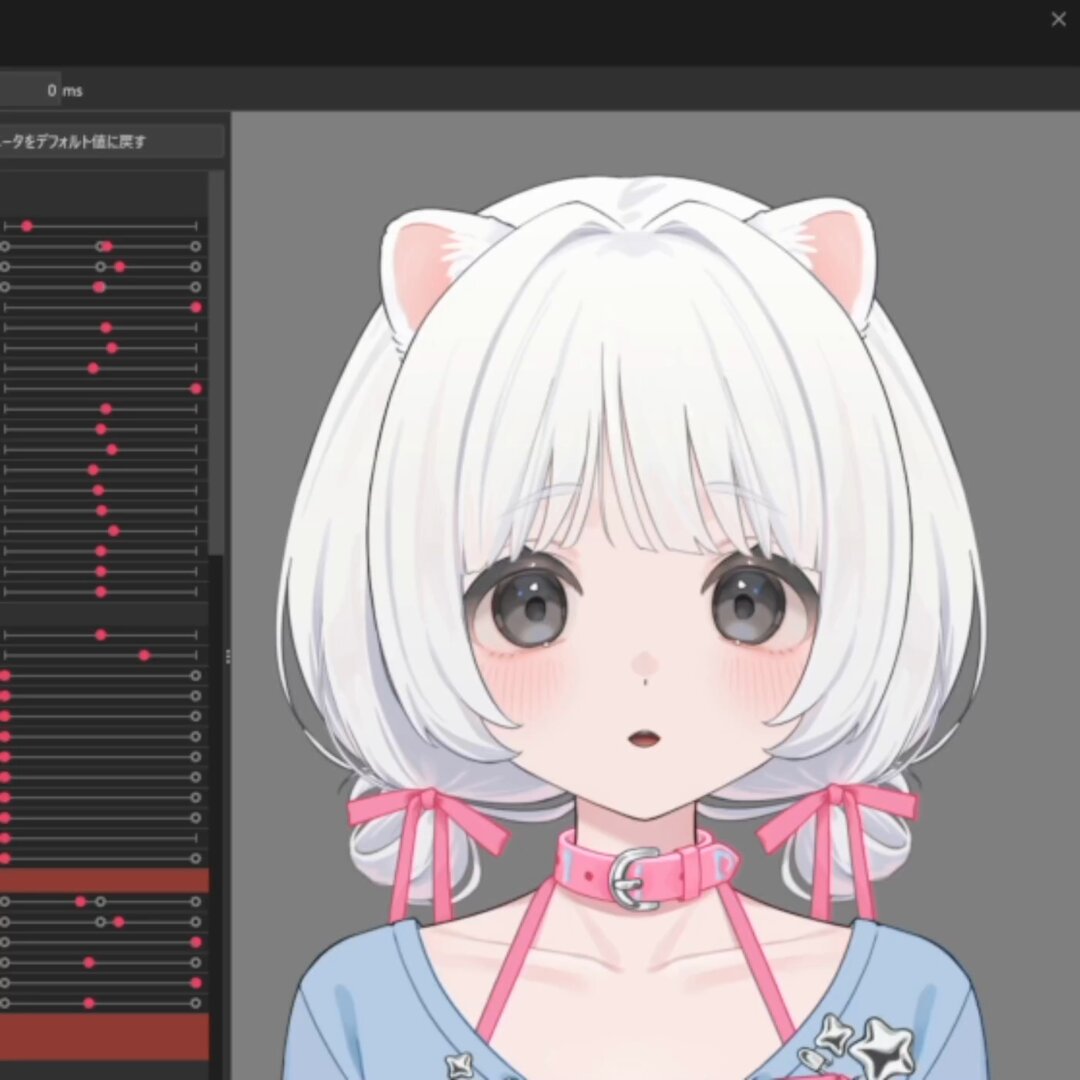The height and width of the screenshot is (1080, 1080).
Task: Select the "0 ms" duration input field
Action: coord(30,90)
